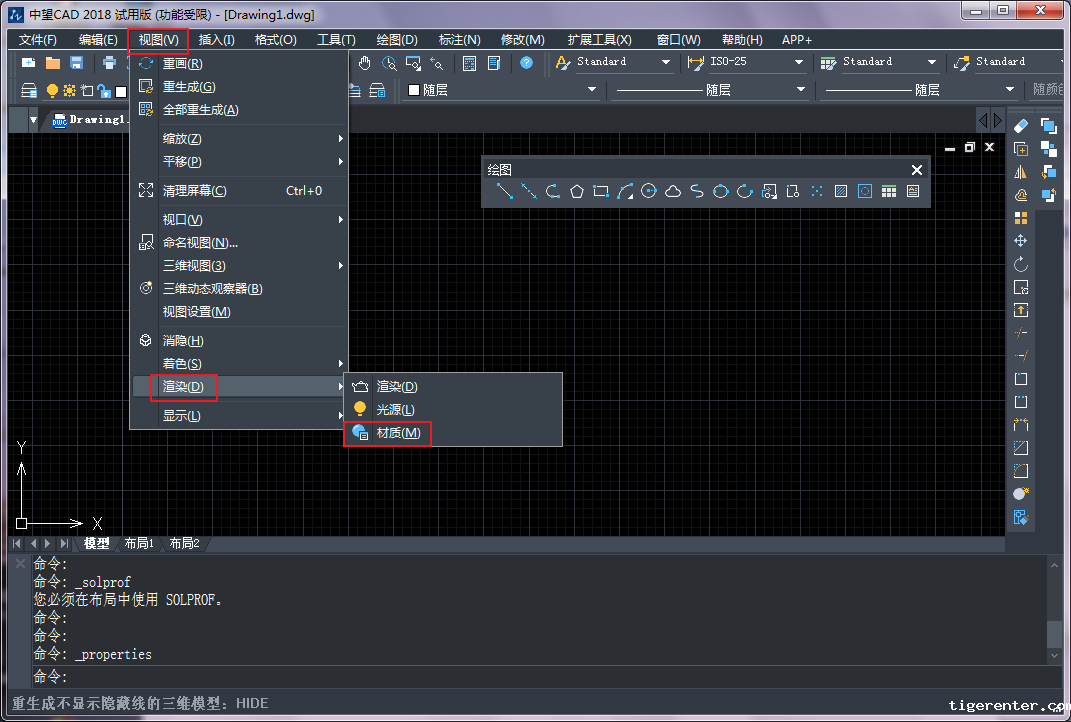Pick the Revision Cloud tool

(x=673, y=191)
